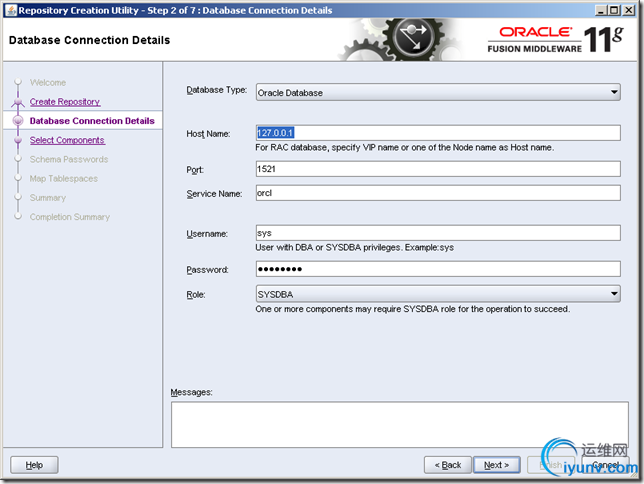Viewport: 644px width, 484px height.
Task: Go to the Select Components step
Action: click(x=67, y=140)
